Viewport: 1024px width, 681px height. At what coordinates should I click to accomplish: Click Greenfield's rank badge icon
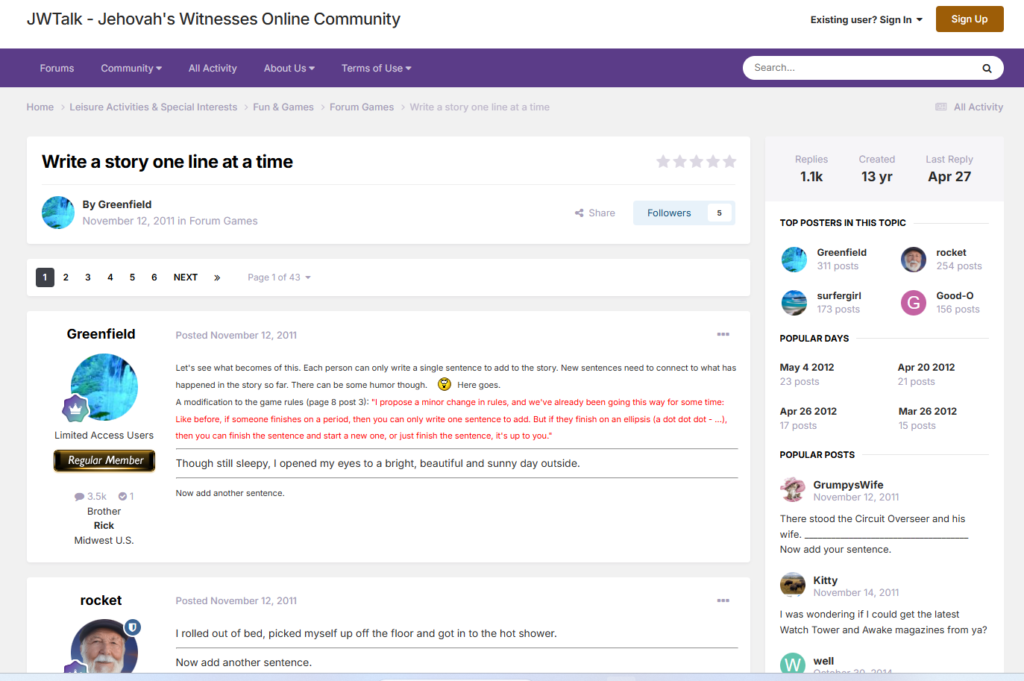[x=78, y=408]
